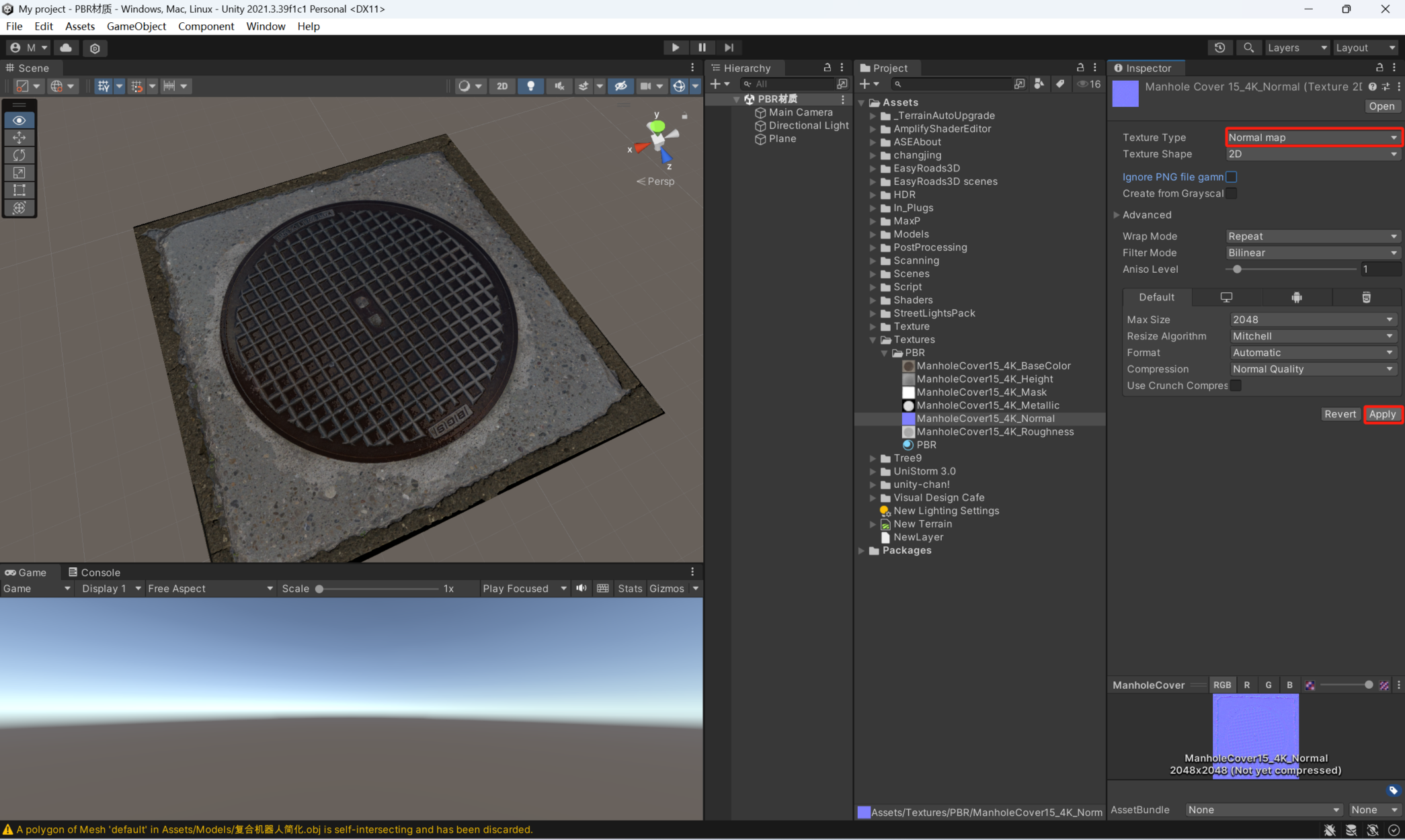Select ManholeCover15_4K_Roughness texture asset

tap(994, 432)
